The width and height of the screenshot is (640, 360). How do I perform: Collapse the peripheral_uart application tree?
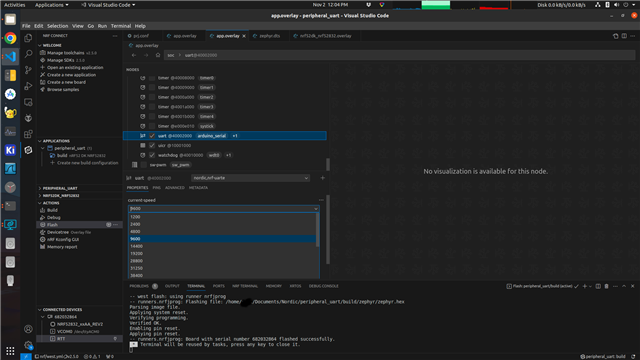(x=43, y=148)
